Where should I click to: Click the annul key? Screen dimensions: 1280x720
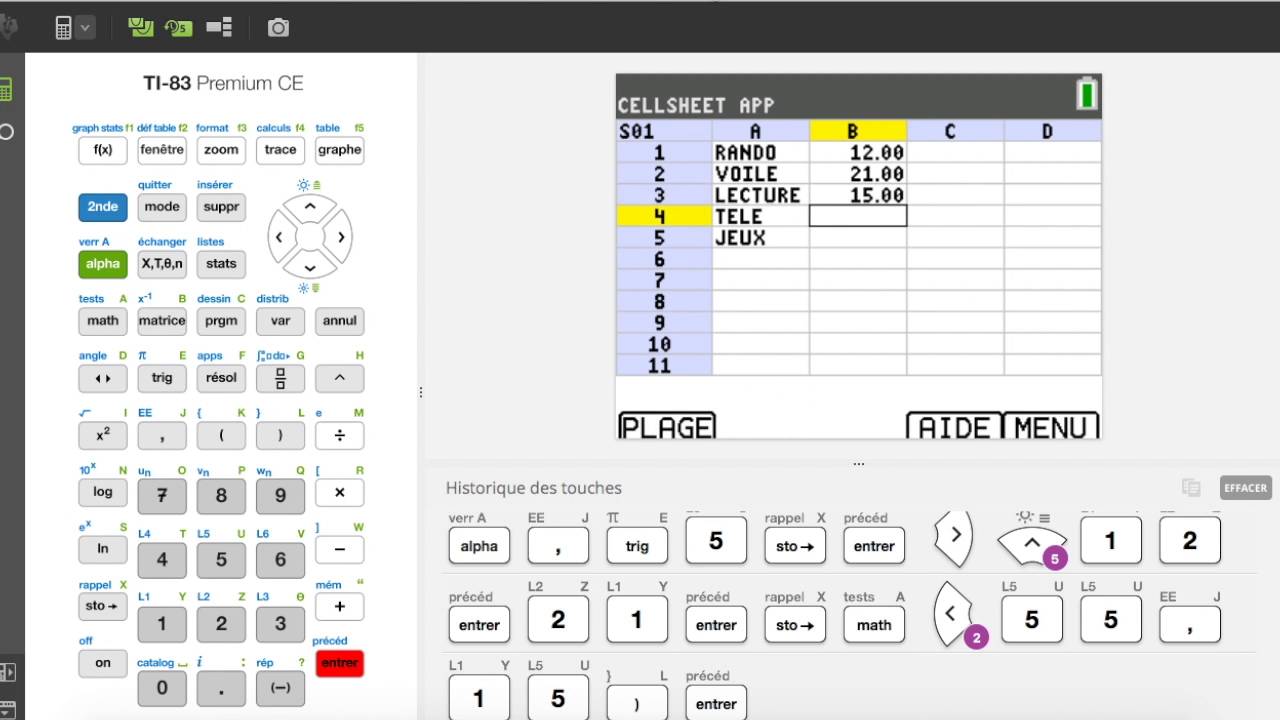pos(340,321)
